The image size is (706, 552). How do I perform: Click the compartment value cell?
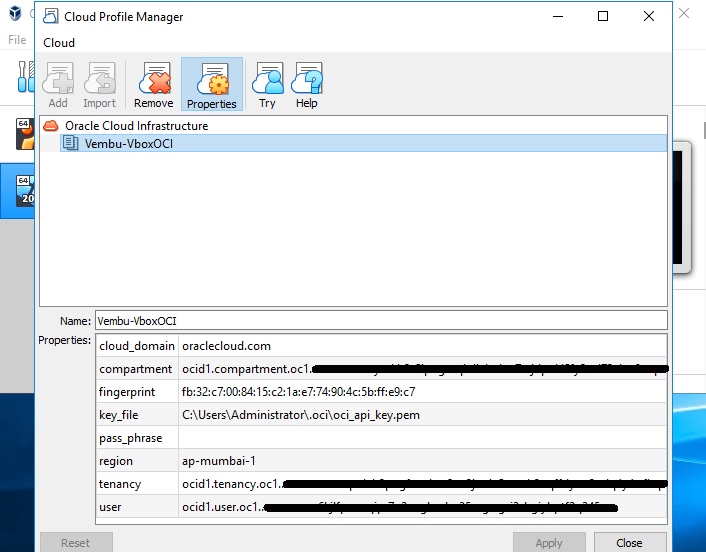pyautogui.click(x=422, y=369)
